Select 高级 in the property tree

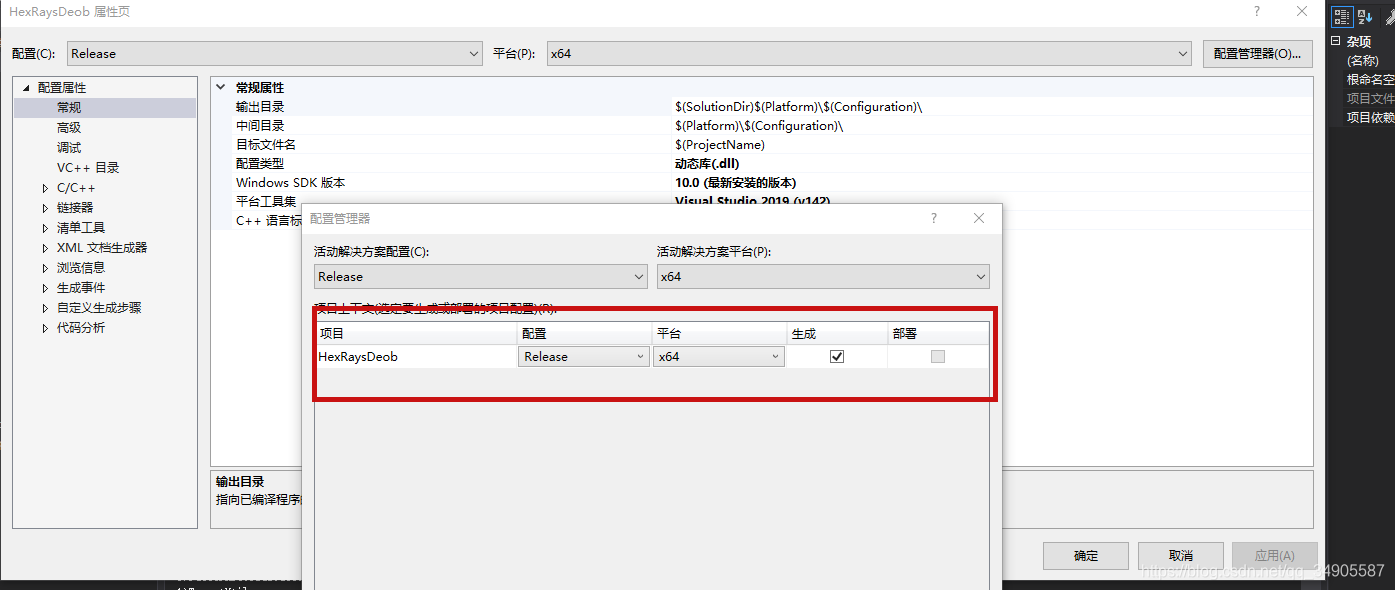pos(69,128)
